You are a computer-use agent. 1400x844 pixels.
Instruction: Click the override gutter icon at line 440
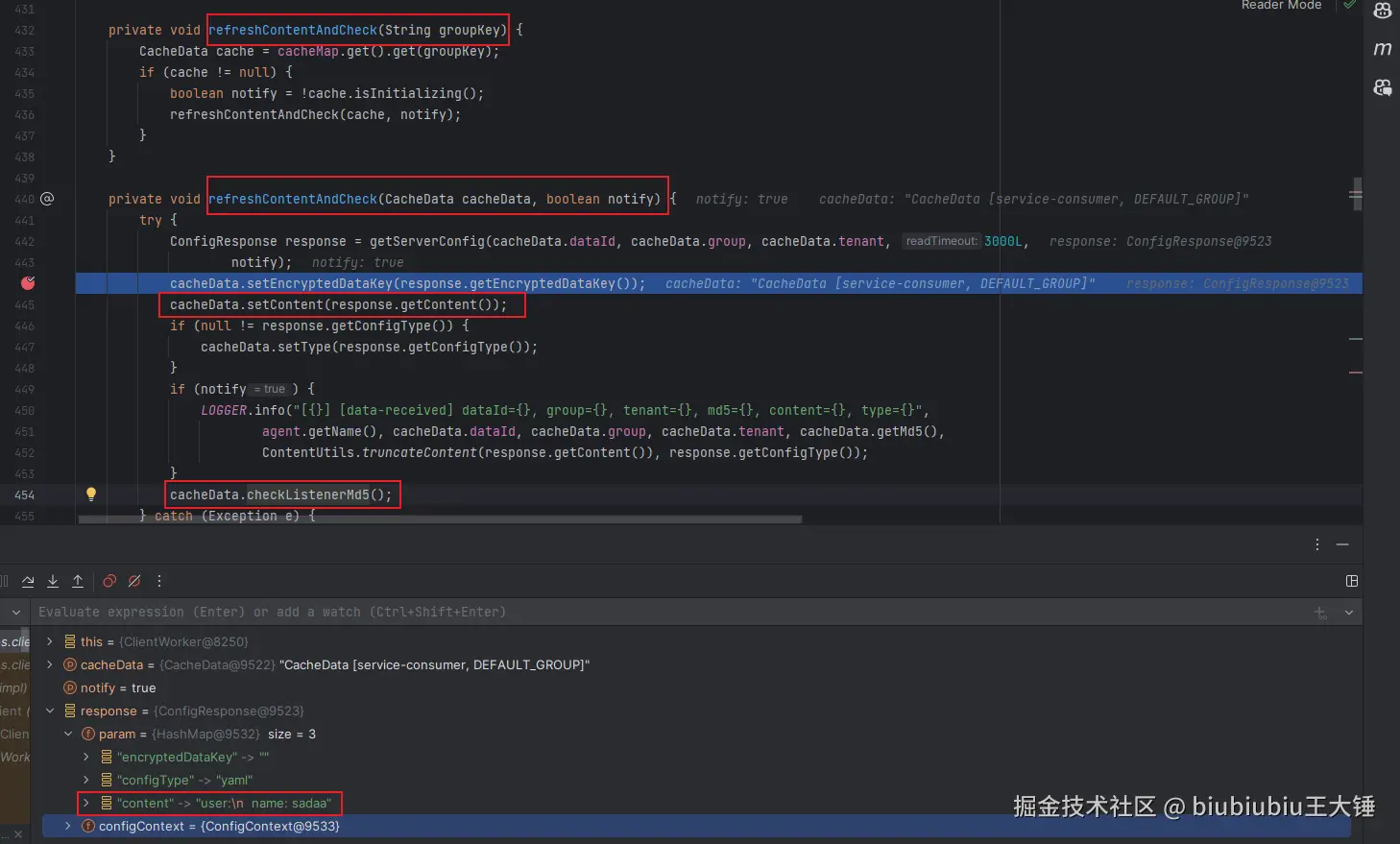[47, 199]
